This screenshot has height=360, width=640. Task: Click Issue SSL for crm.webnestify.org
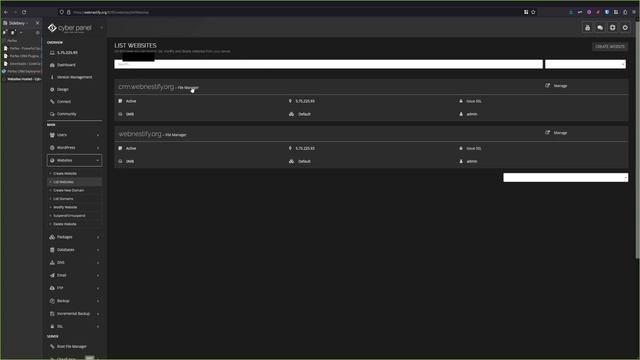[x=473, y=101]
